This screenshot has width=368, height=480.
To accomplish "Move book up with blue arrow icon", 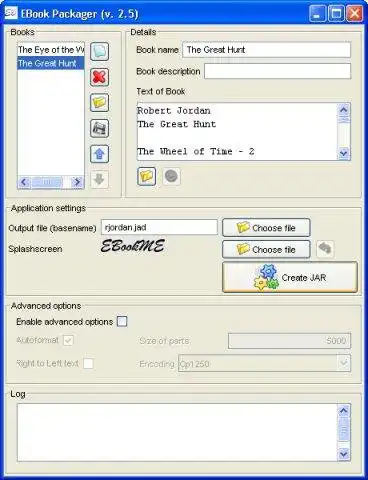I will pyautogui.click(x=99, y=154).
